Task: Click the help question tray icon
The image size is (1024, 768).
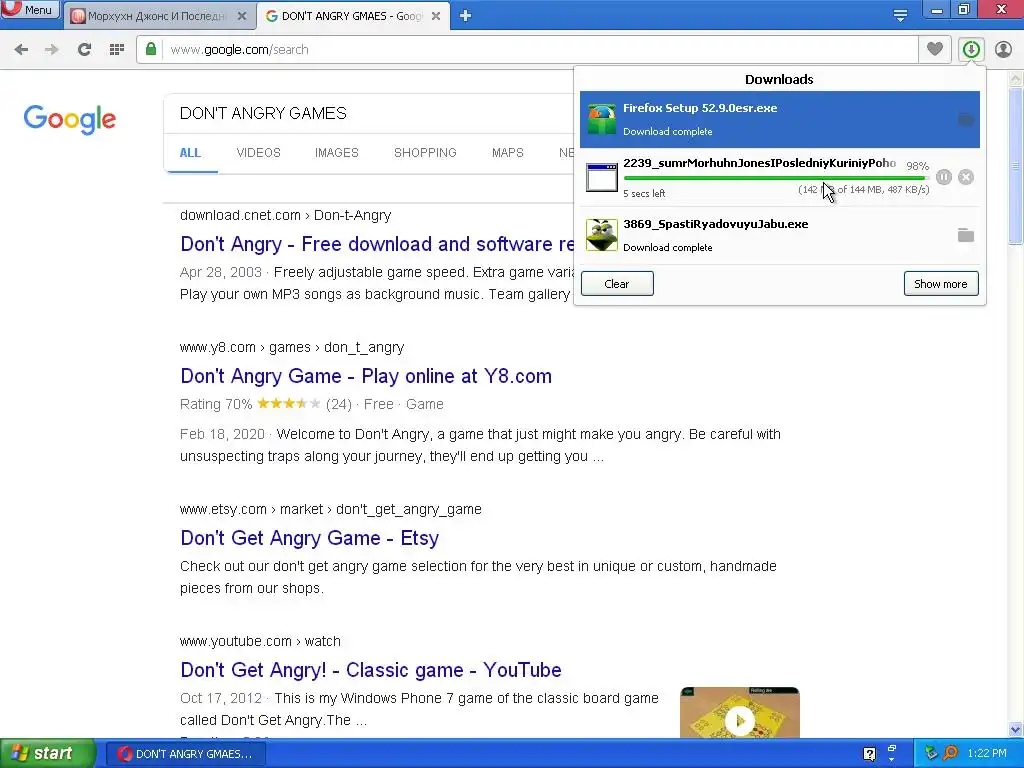Action: [869, 754]
